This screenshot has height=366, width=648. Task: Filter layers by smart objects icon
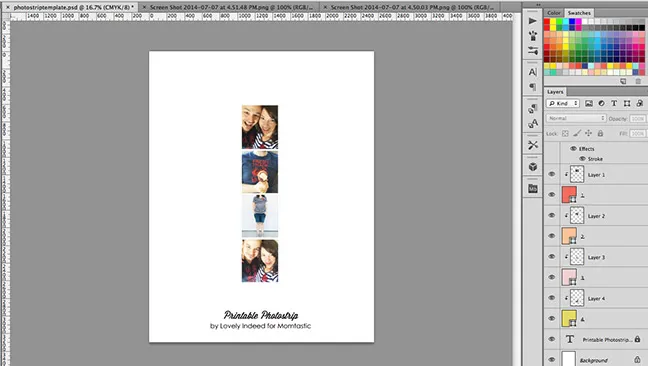(640, 103)
